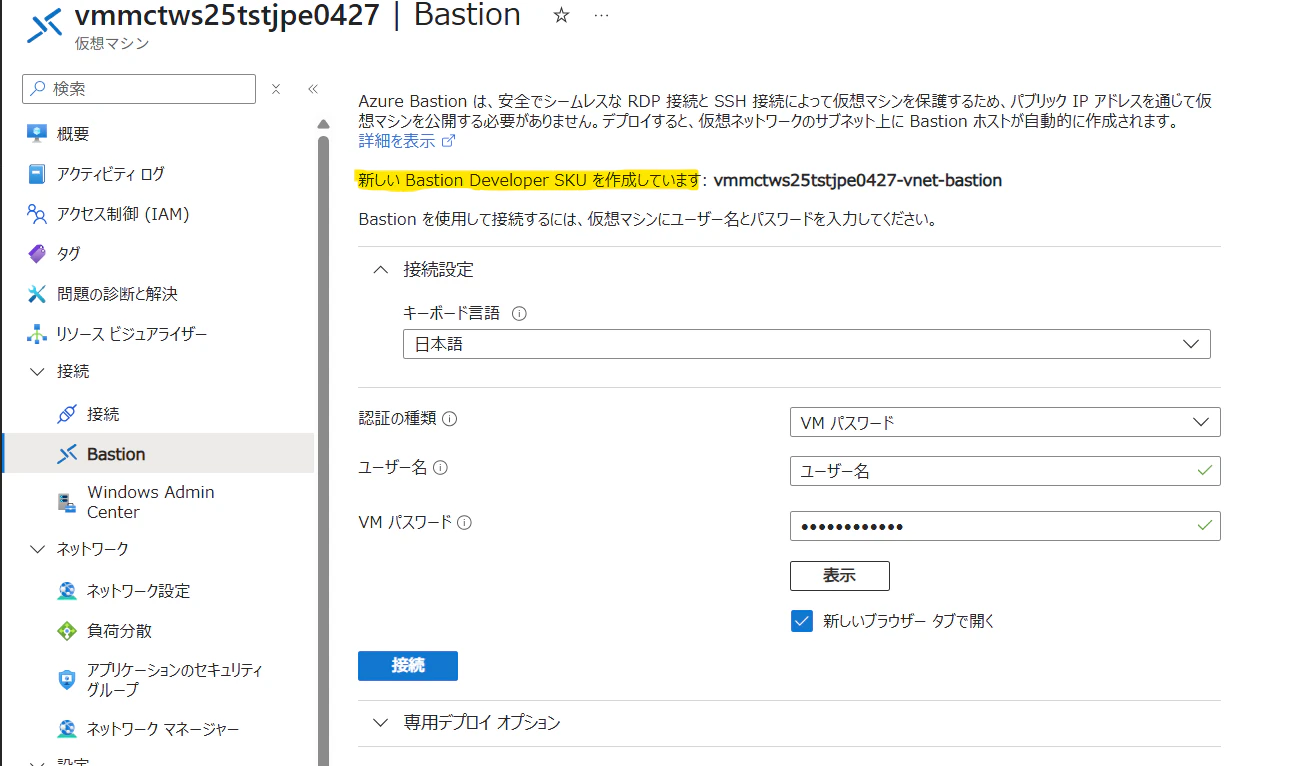Favorite this page with the star icon

tap(561, 15)
